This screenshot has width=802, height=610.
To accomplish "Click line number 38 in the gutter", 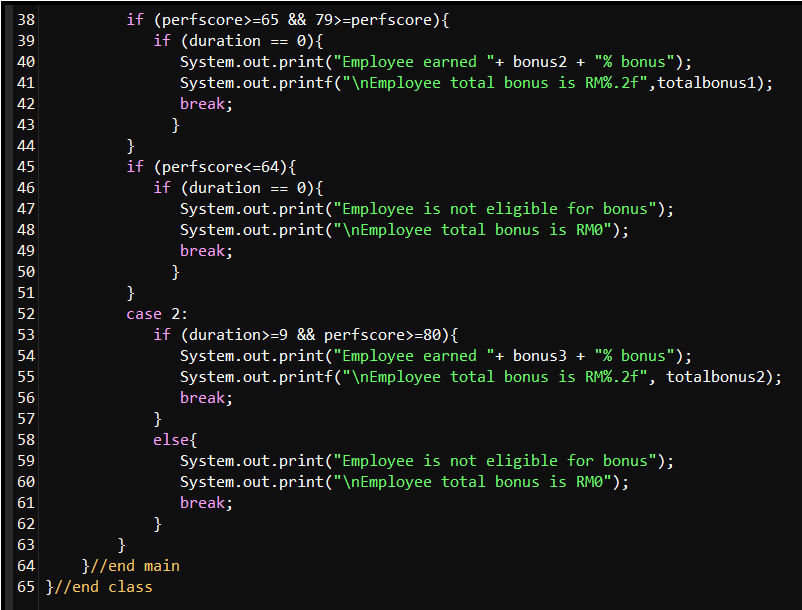I will click(26, 20).
